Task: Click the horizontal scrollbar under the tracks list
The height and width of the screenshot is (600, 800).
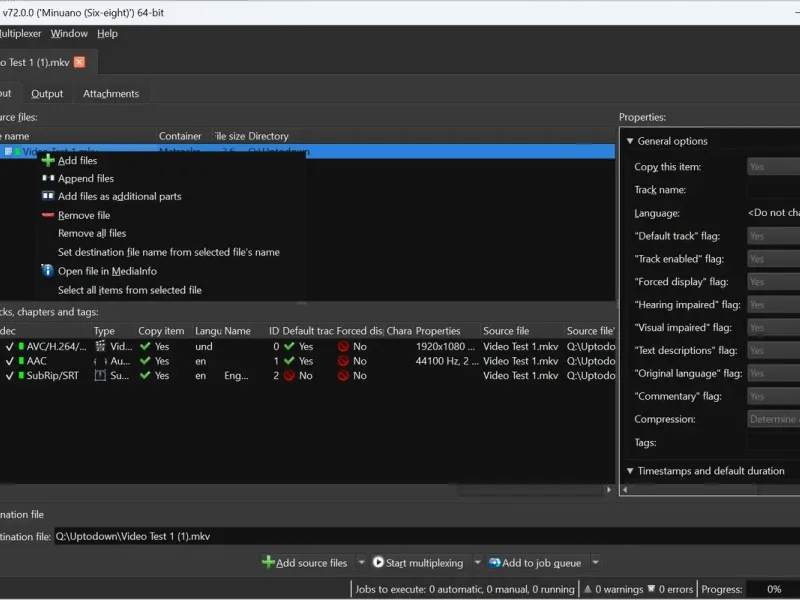Action: [x=300, y=490]
